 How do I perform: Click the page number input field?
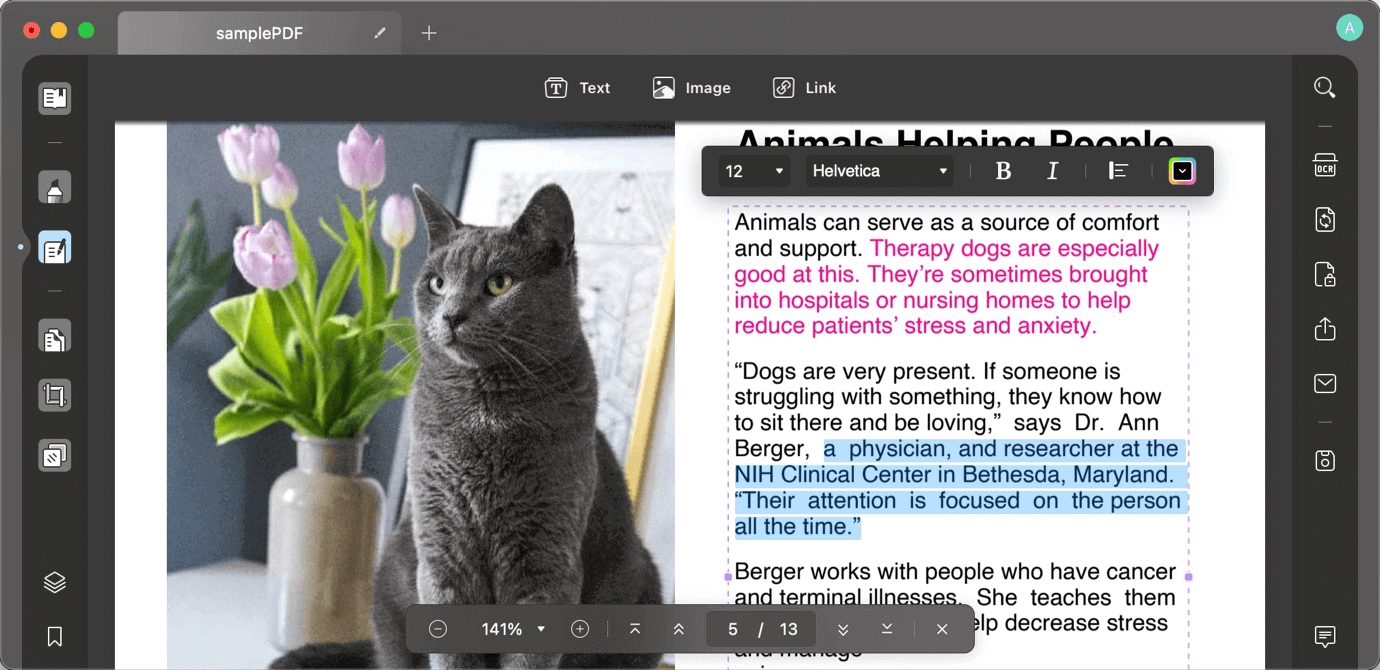pos(732,629)
